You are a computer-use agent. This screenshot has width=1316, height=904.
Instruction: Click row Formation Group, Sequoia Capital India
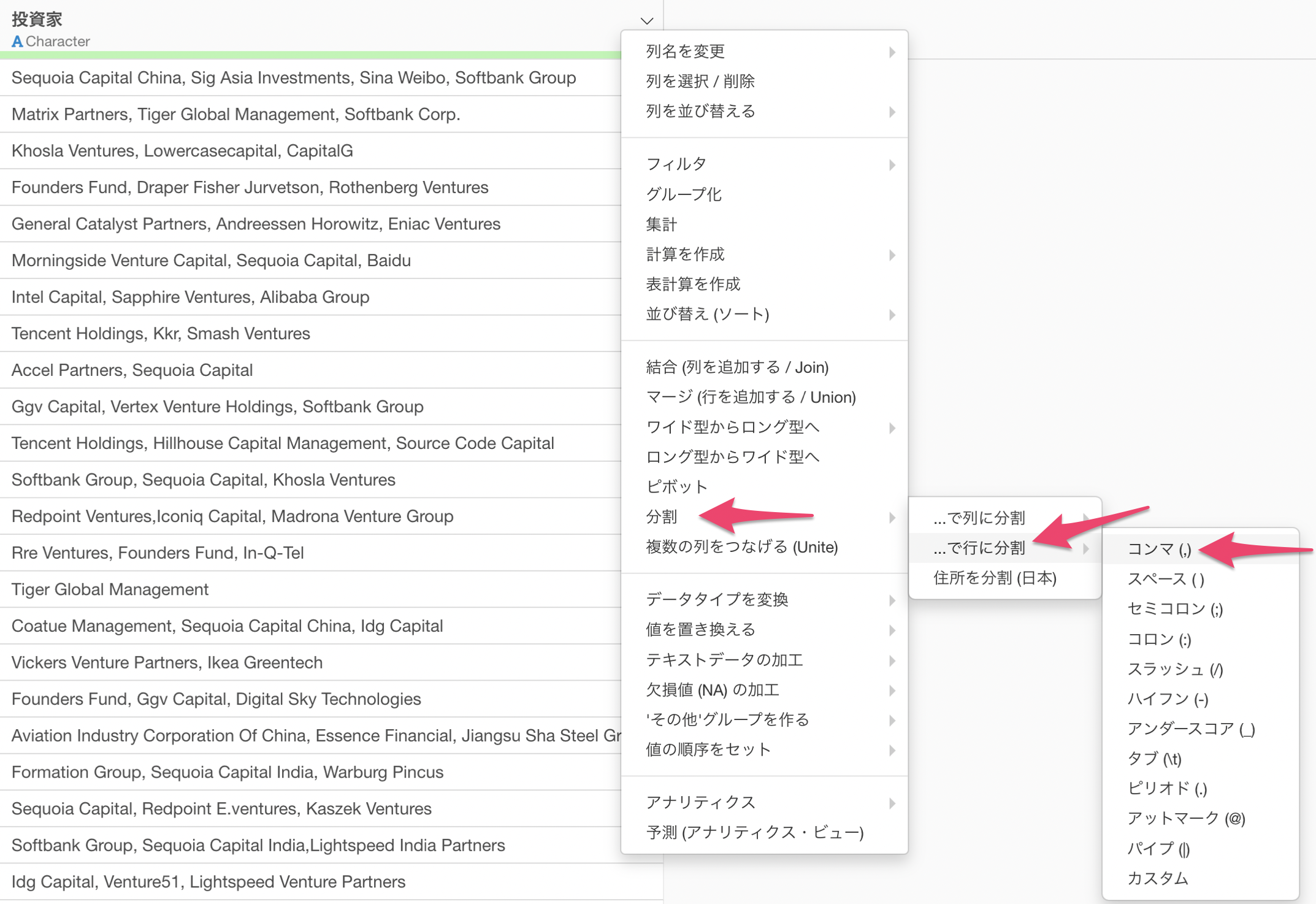tap(310, 772)
